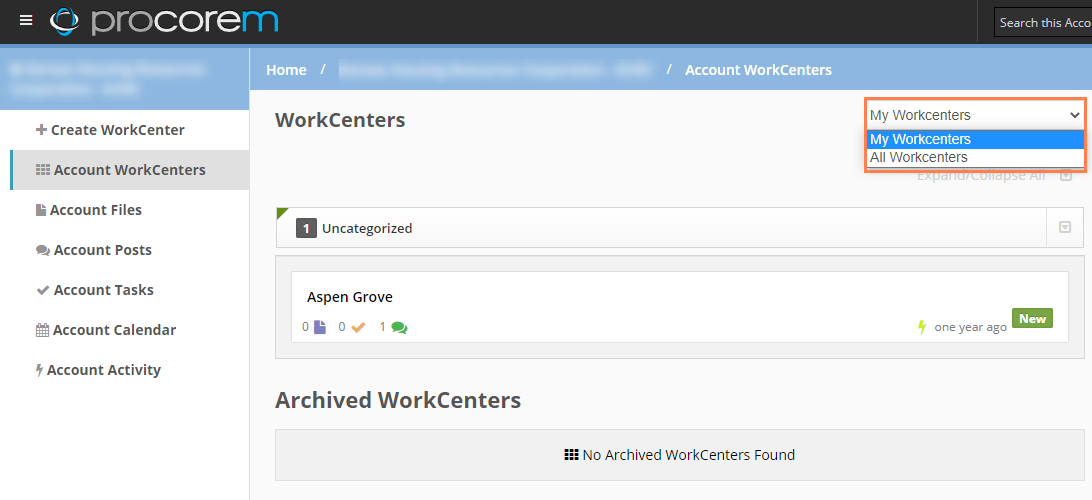This screenshot has width=1092, height=500.
Task: Click the Search this Account field
Action: click(x=1043, y=23)
